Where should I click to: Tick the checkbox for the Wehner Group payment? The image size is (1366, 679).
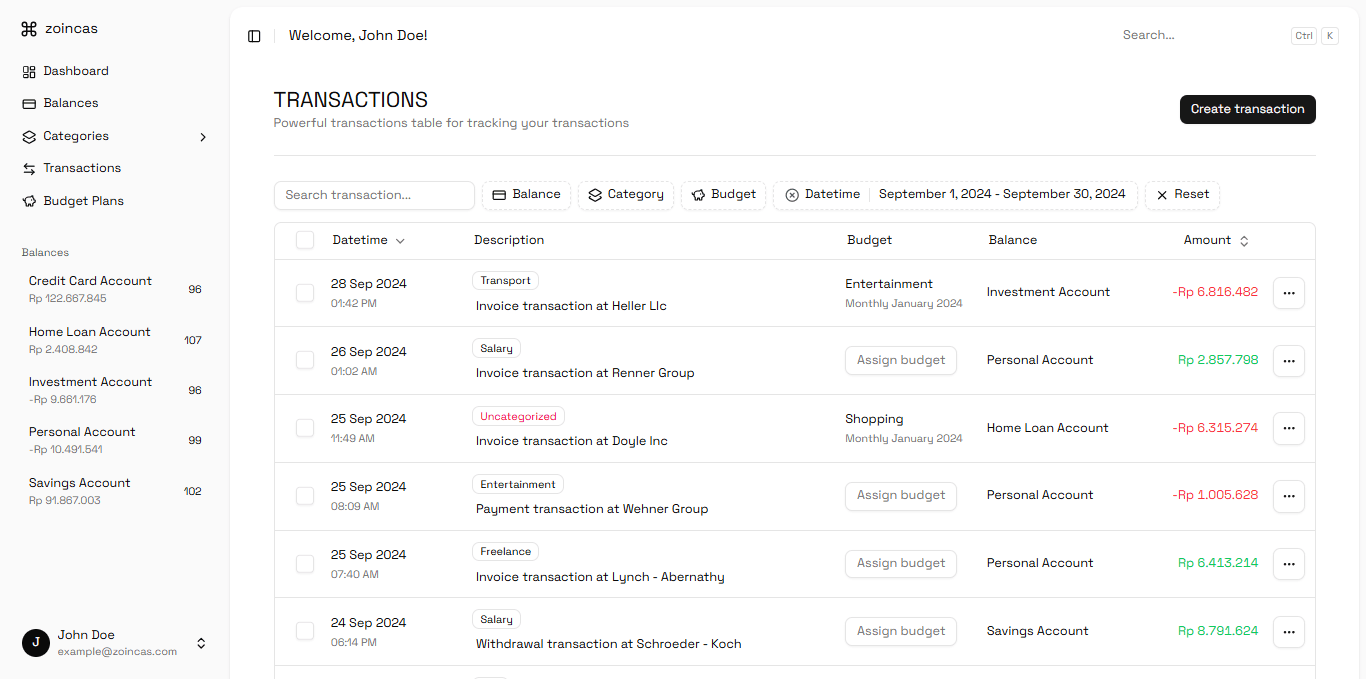coord(305,496)
